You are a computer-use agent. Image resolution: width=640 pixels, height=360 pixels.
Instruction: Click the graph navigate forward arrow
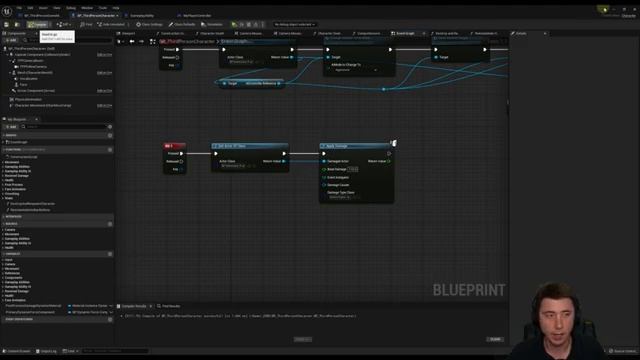tap(141, 41)
